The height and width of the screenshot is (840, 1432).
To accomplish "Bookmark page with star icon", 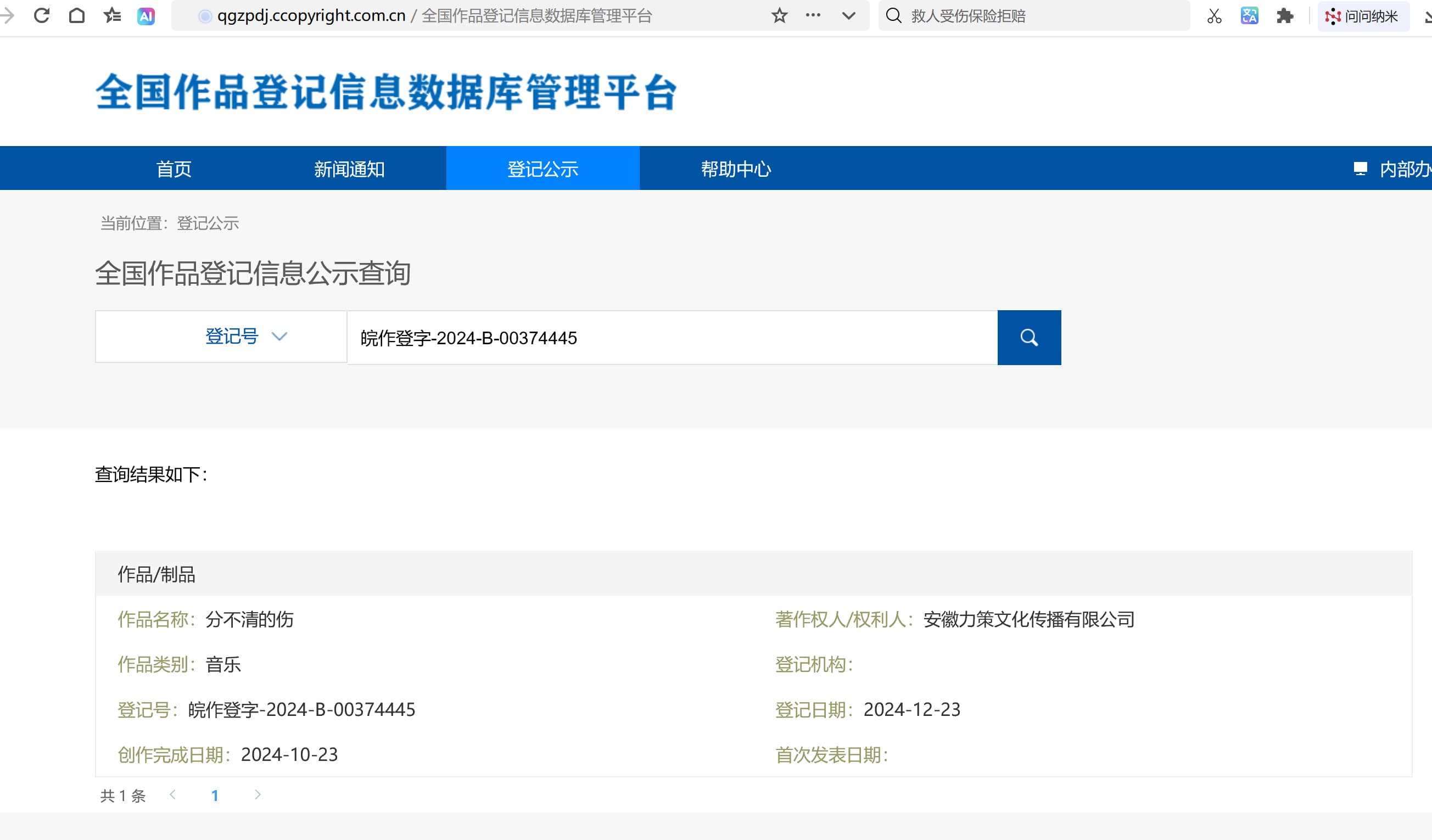I will coord(779,15).
